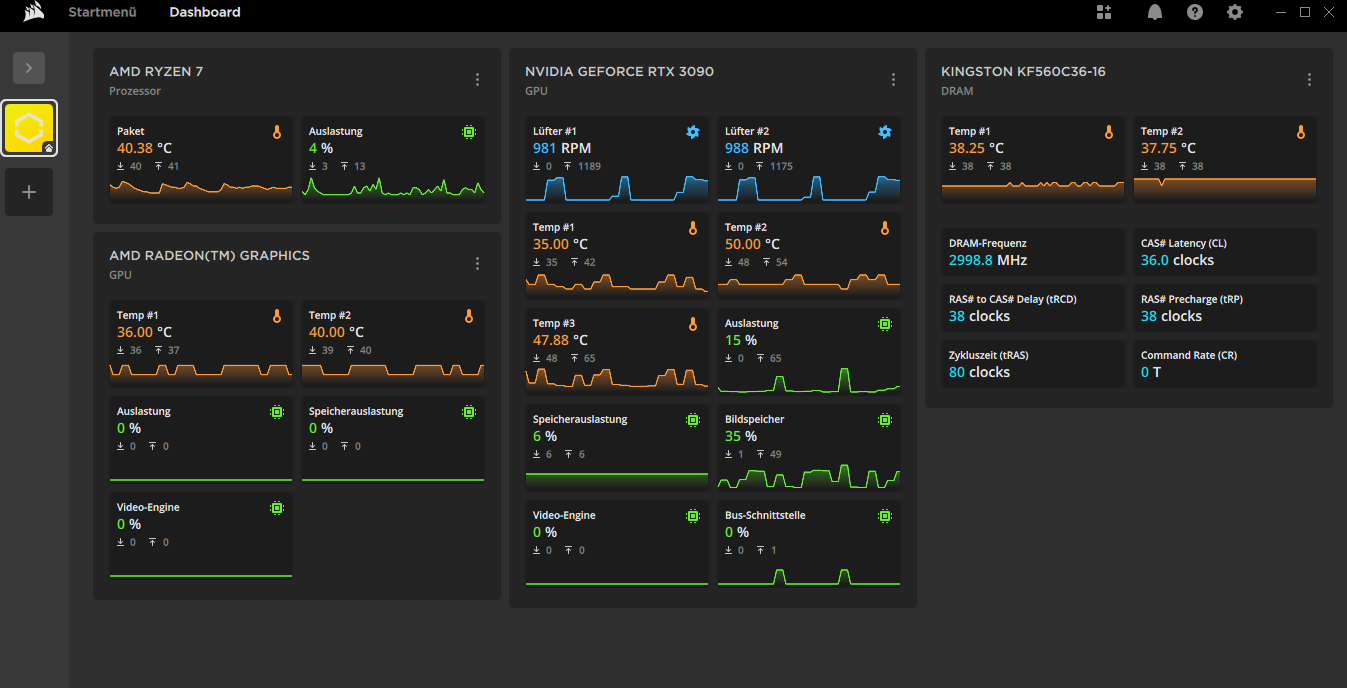This screenshot has width=1347, height=688.
Task: Click the Radeon Temp #2 40.00 °C value
Action: coord(336,332)
